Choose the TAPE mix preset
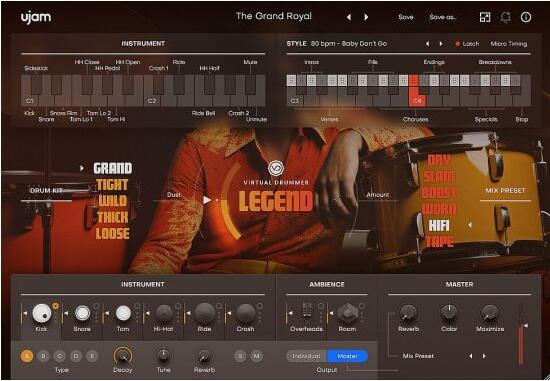Screen dimensions: 550x381 point(440,242)
